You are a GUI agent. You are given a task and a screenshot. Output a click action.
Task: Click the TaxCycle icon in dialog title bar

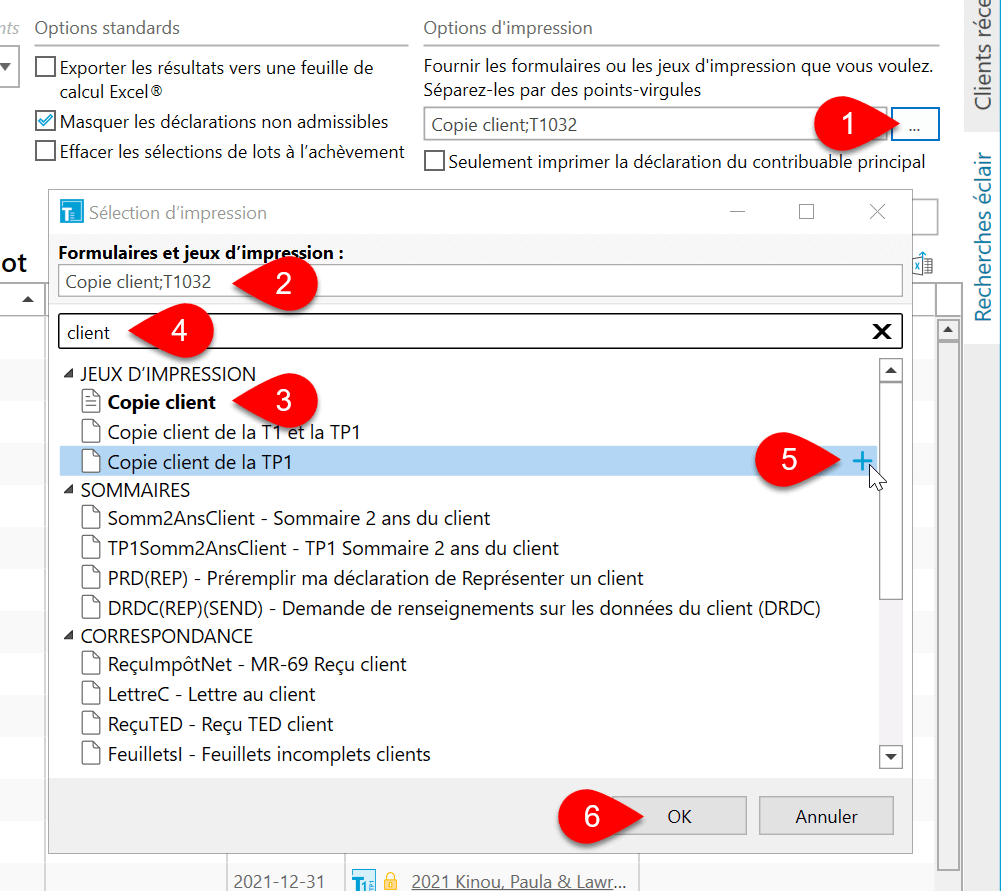tap(72, 212)
